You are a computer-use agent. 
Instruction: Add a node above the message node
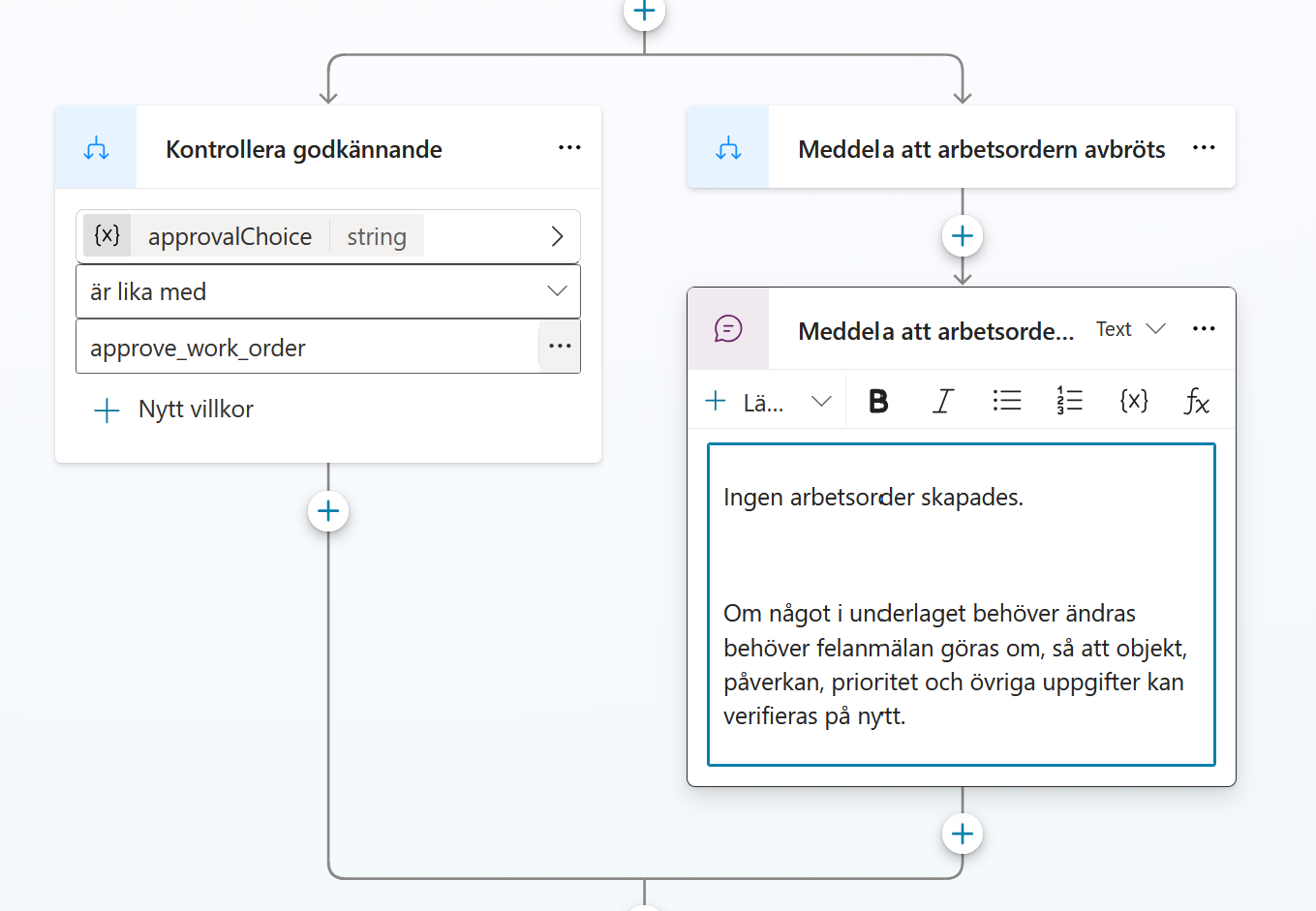[963, 236]
